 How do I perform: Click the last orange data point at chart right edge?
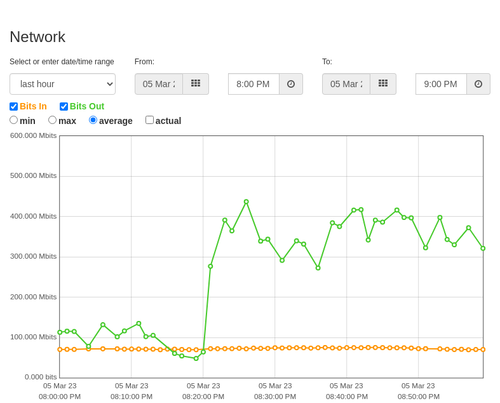[x=483, y=349]
